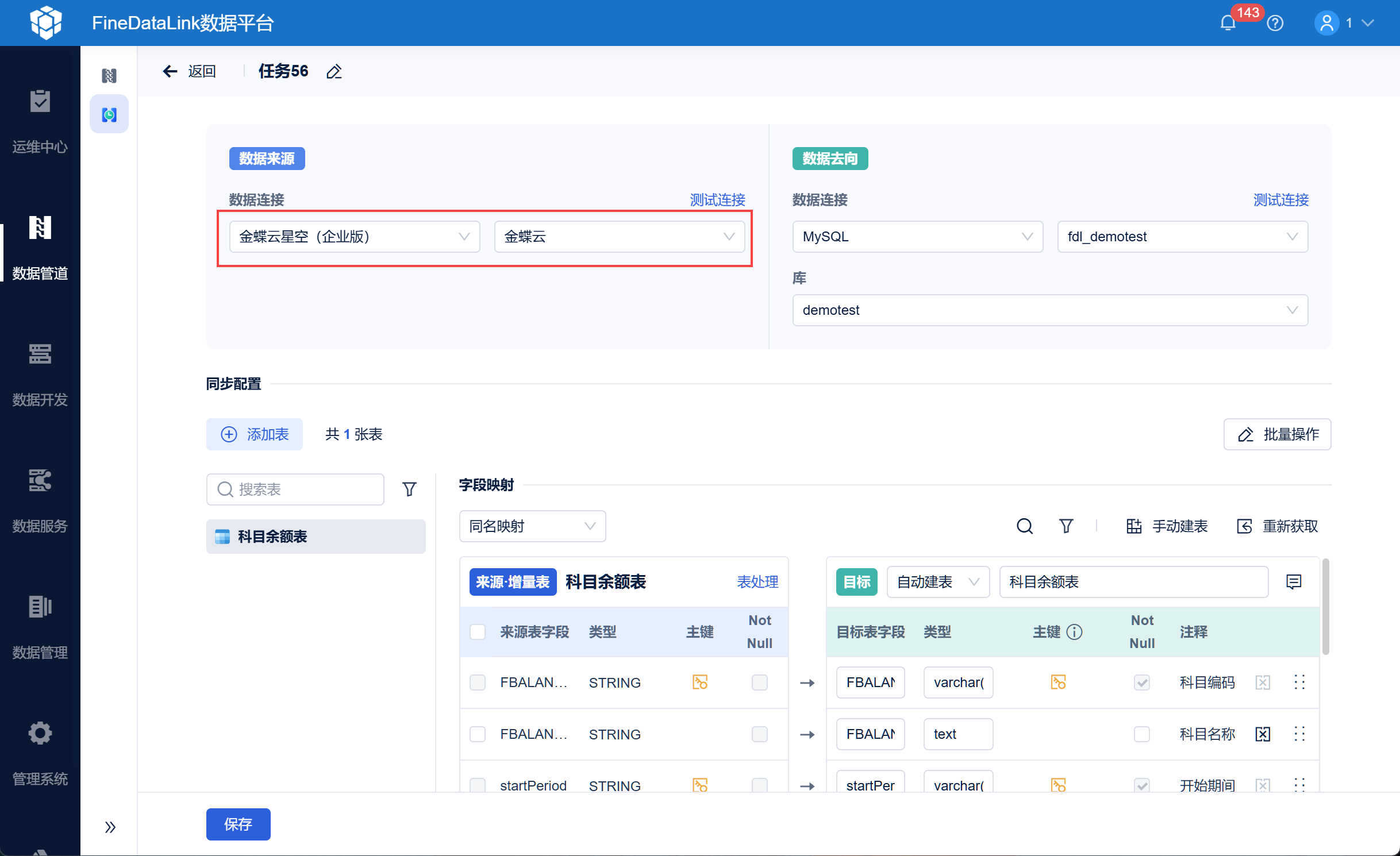Click delete icon in 开始期间 row

(1263, 785)
